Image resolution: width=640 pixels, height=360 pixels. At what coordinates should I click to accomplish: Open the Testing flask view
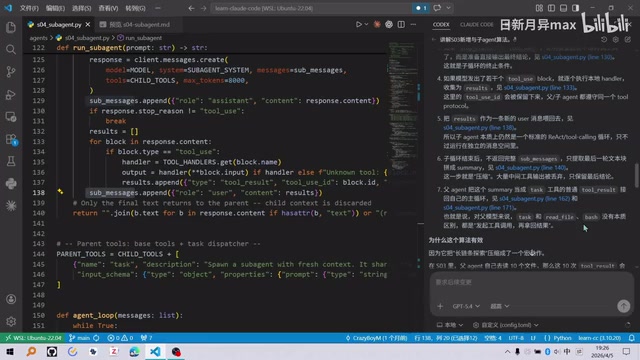pyautogui.click(x=11, y=161)
